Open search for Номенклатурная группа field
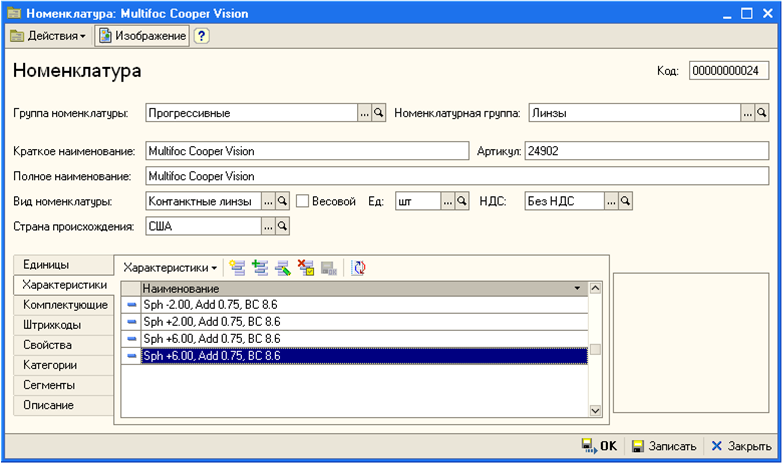Image resolution: width=782 pixels, height=463 pixels. 762,113
